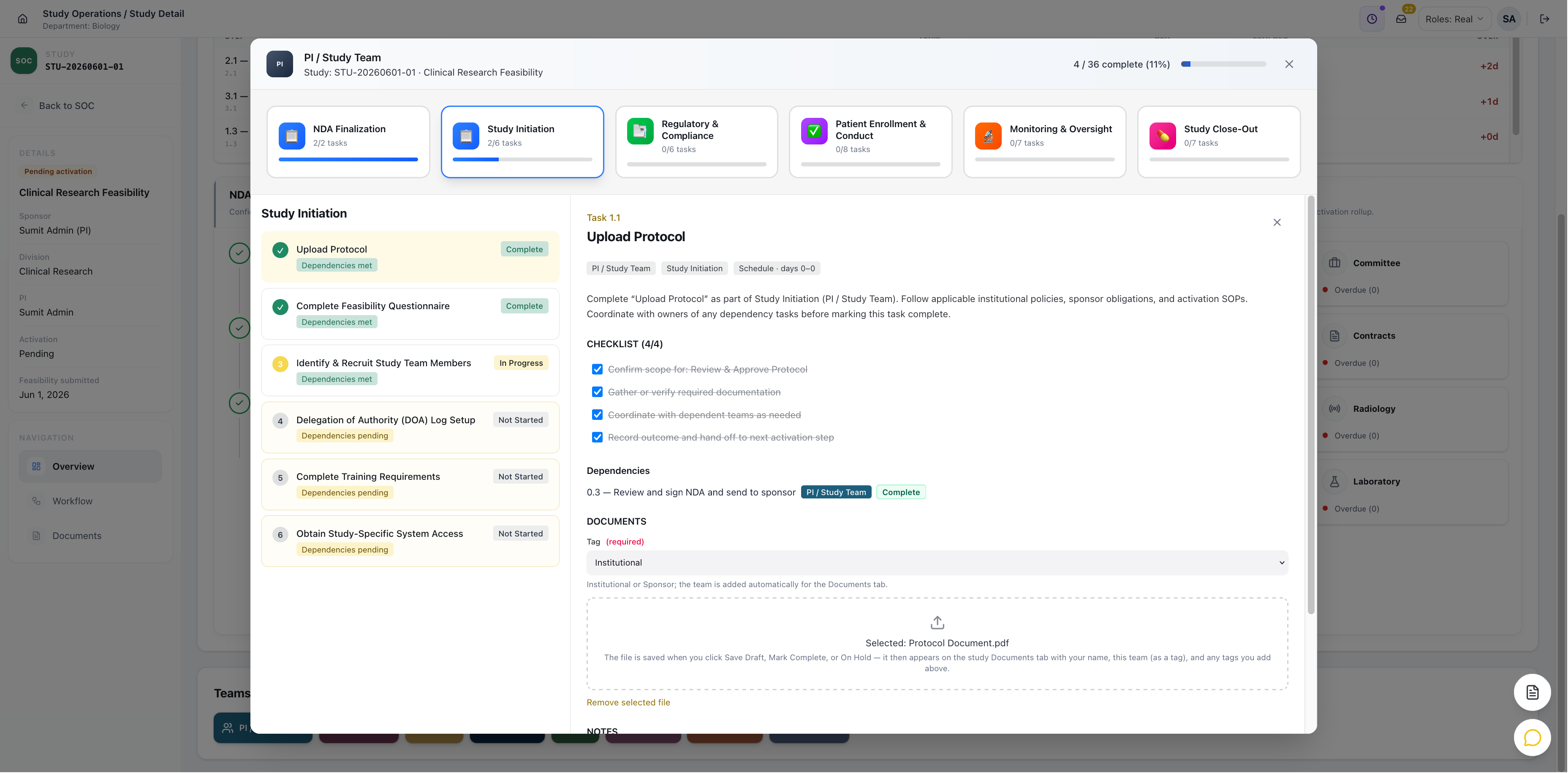1568x773 pixels.
Task: Click the Committee briefcase icon
Action: point(1334,263)
